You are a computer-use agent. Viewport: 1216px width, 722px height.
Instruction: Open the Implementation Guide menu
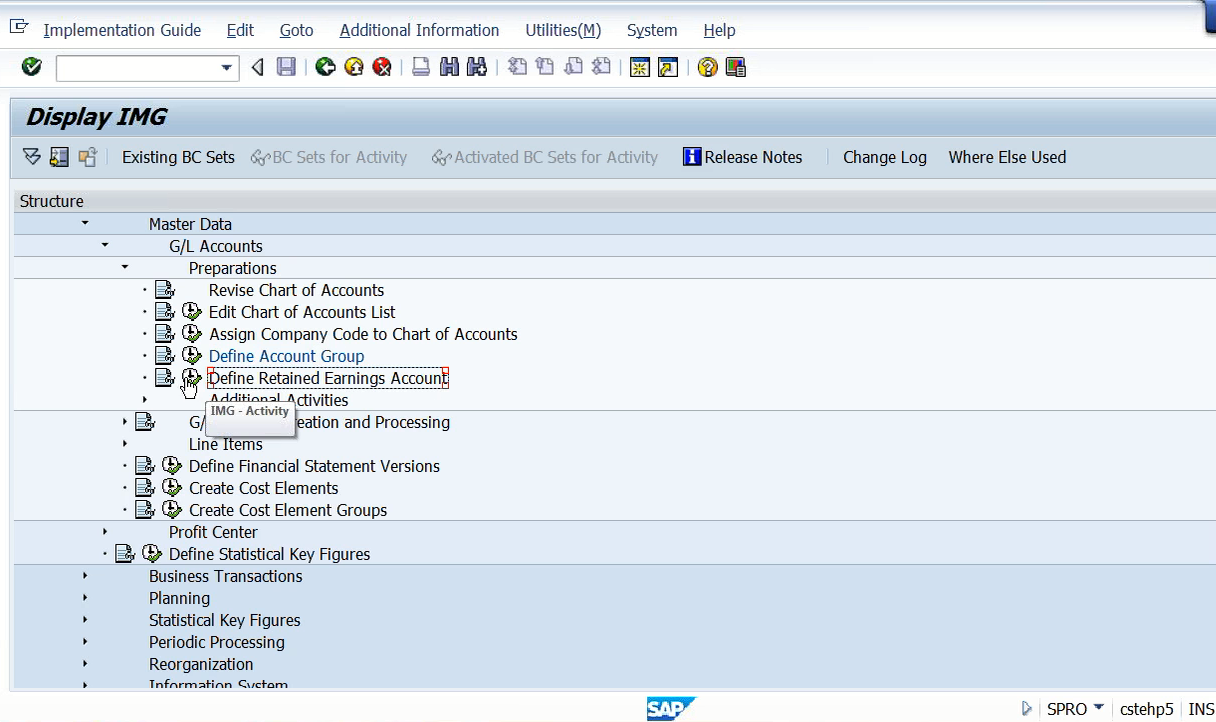pos(122,30)
